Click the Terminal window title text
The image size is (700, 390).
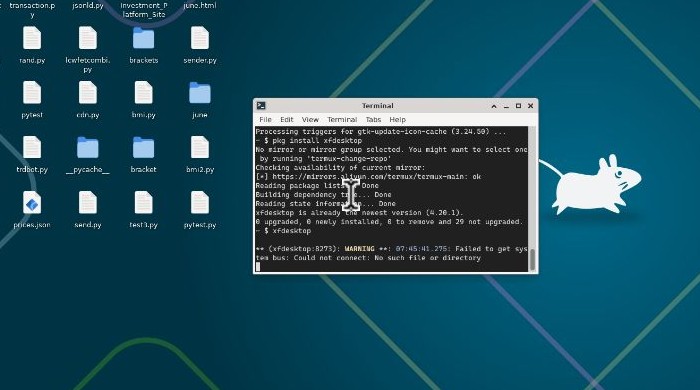click(x=378, y=106)
